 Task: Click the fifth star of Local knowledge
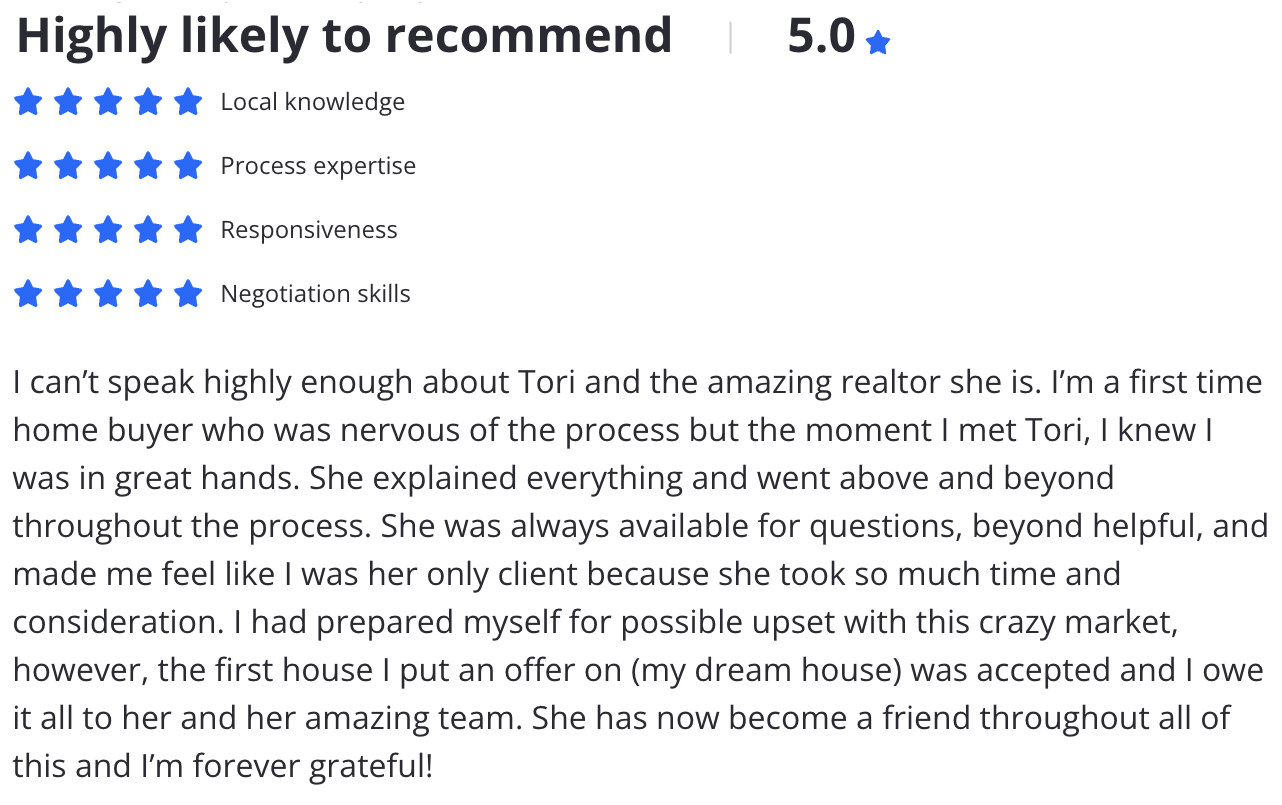[188, 102]
